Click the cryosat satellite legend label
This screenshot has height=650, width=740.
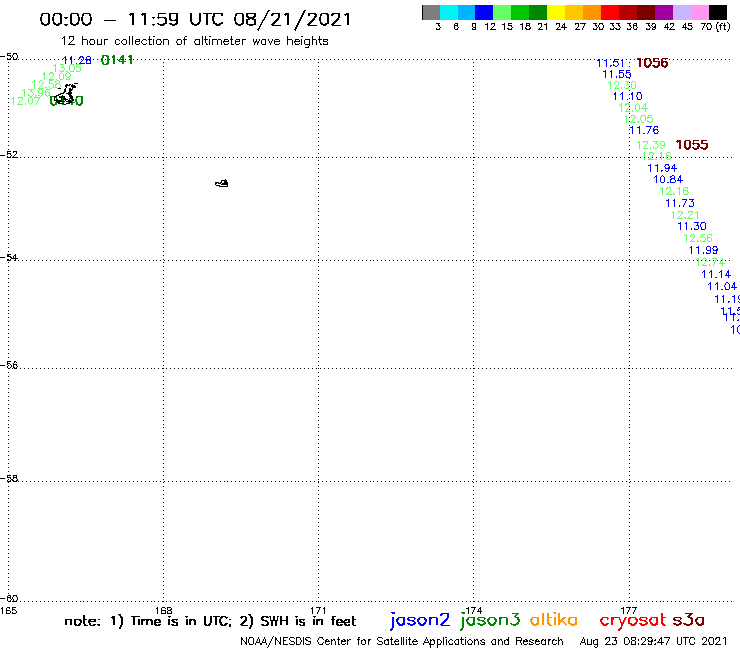click(x=633, y=620)
